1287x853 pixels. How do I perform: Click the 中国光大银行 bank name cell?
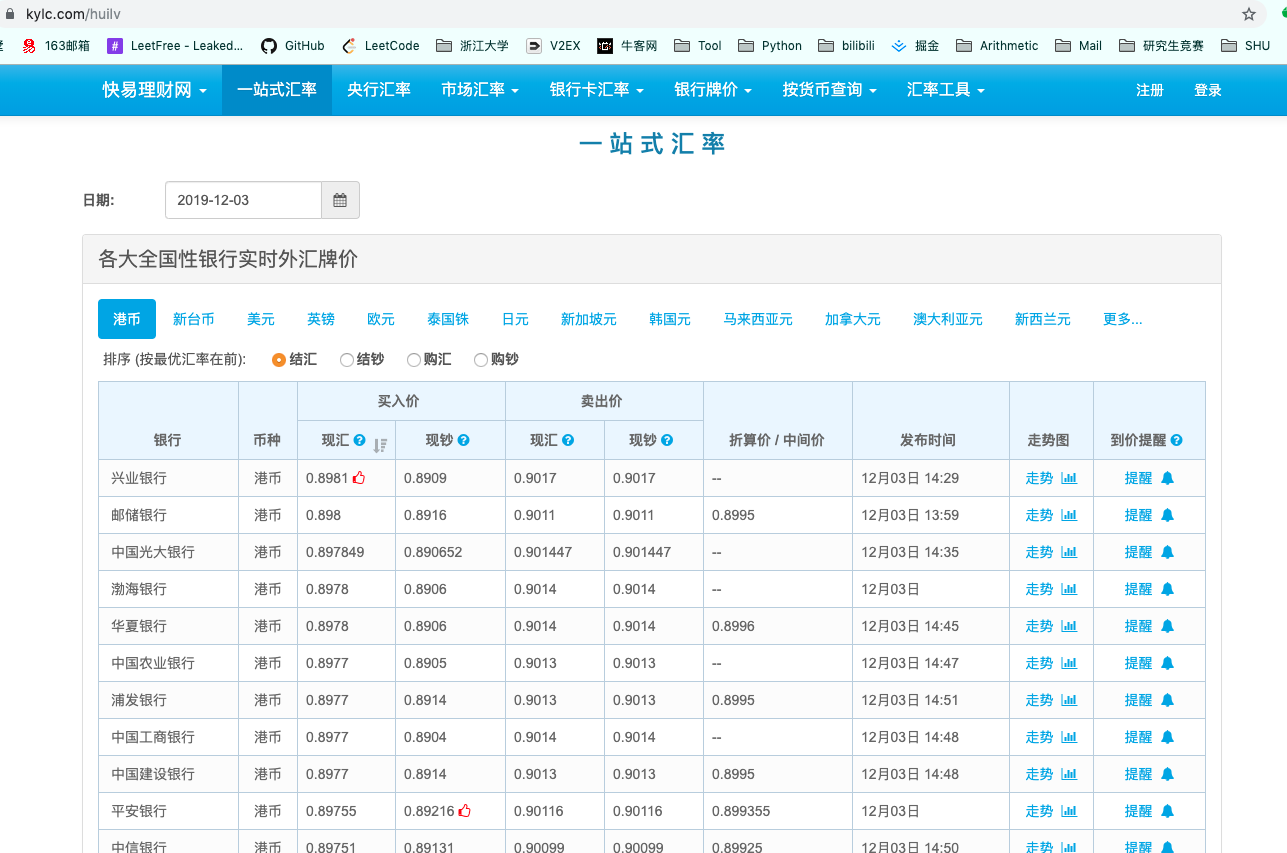169,552
